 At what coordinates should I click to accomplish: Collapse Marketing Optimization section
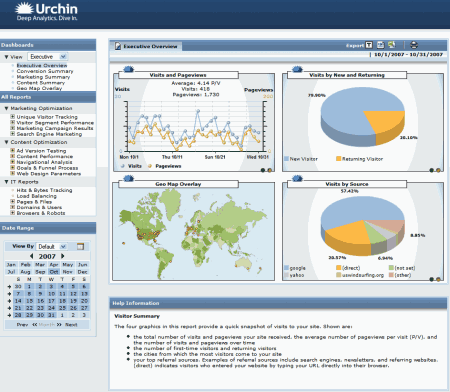(x=6, y=108)
